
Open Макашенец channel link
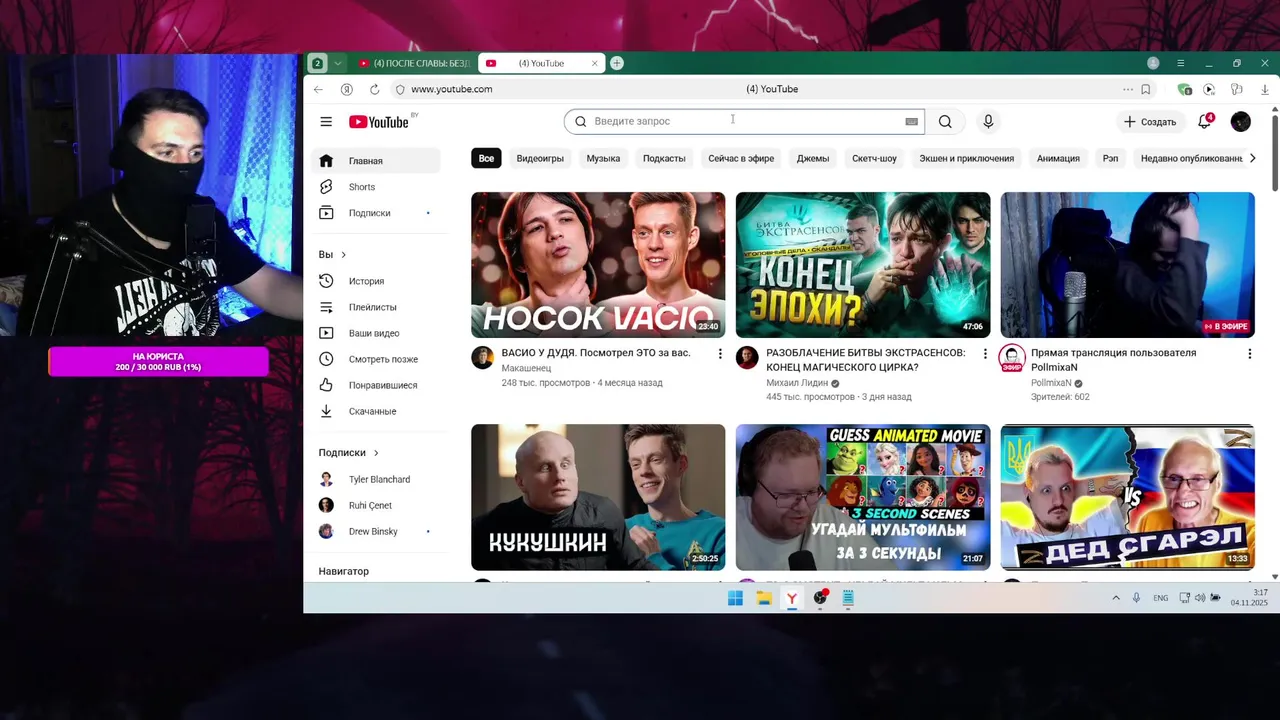526,368
